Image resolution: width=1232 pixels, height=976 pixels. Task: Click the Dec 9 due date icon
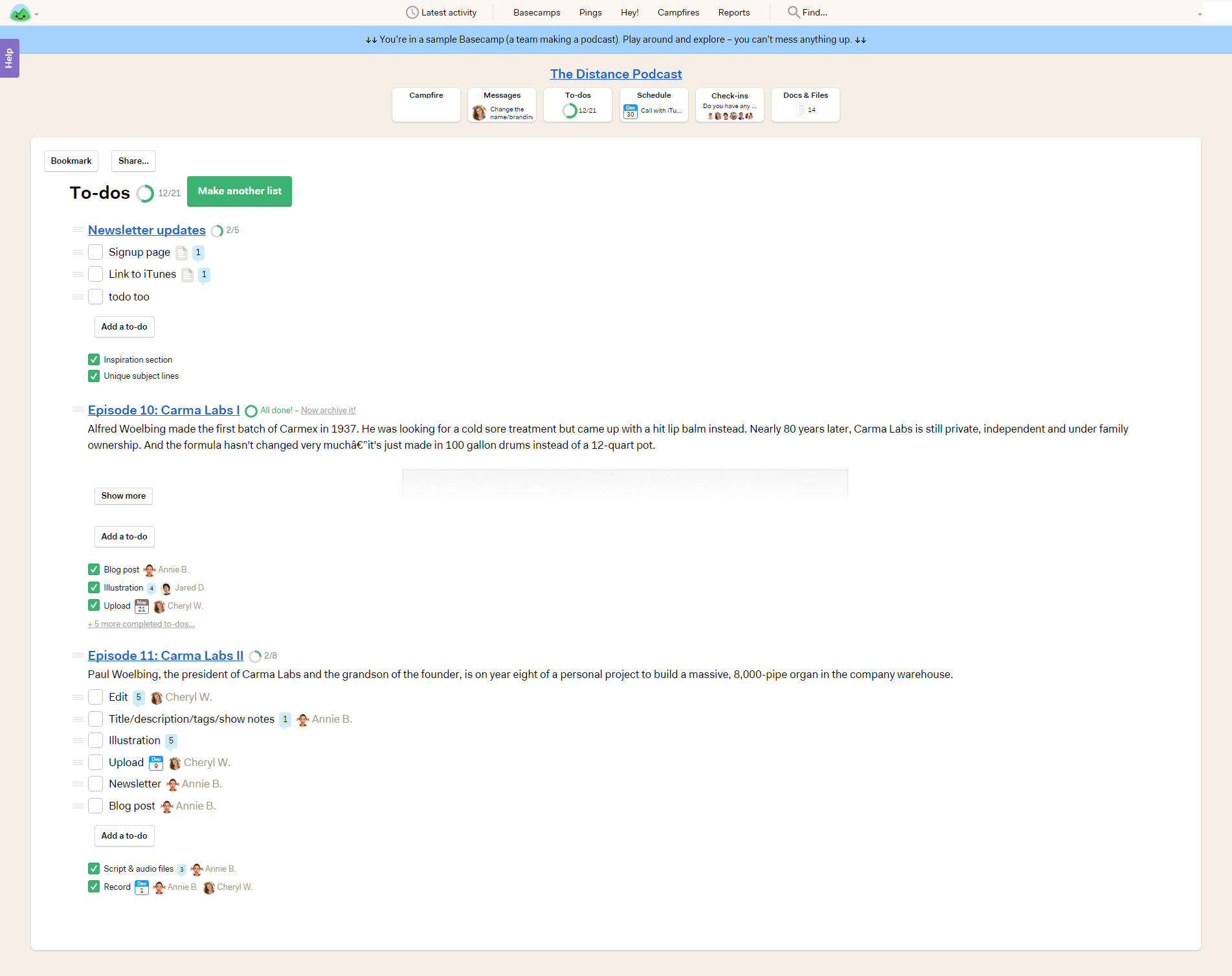(x=156, y=763)
